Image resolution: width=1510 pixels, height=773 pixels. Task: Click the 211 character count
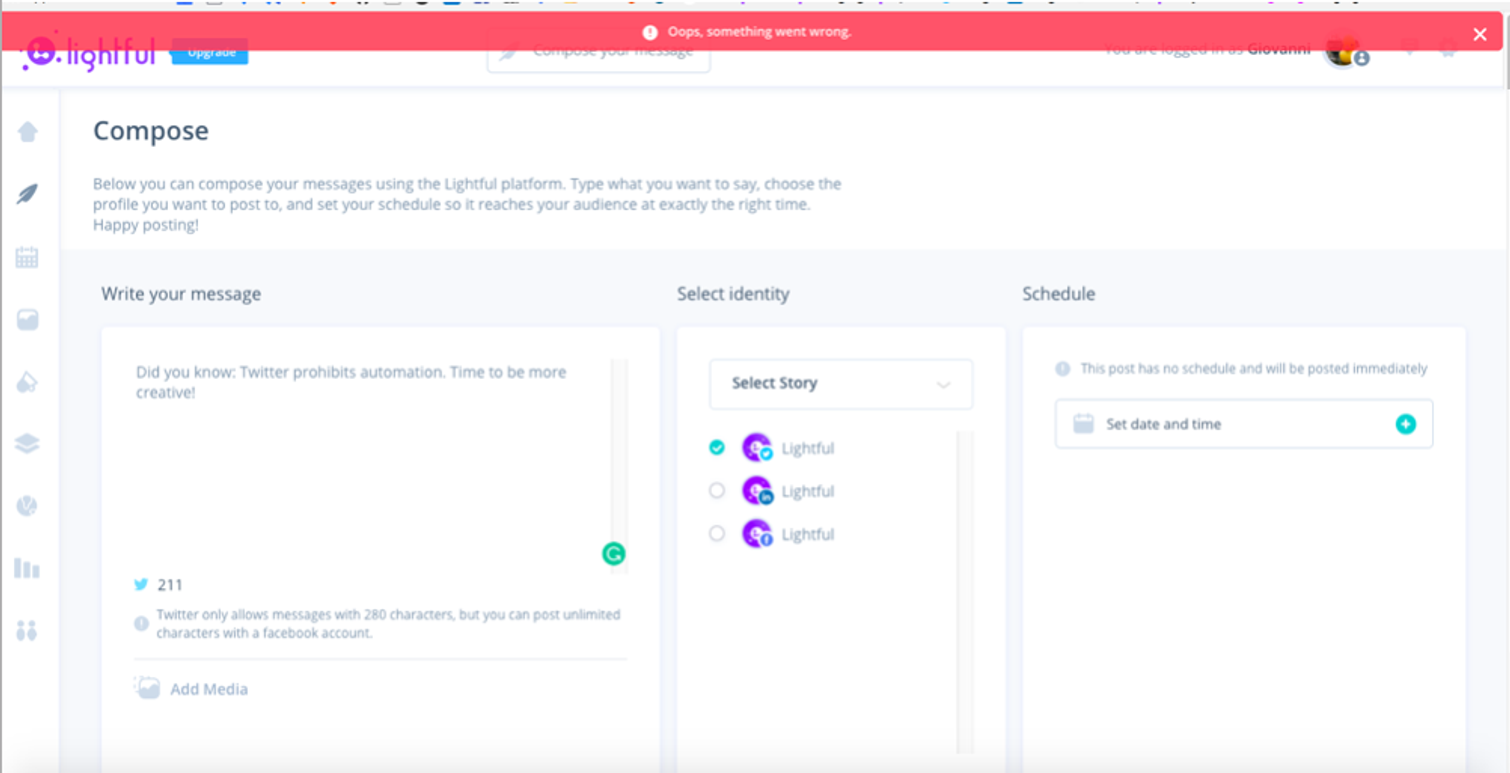(x=170, y=585)
